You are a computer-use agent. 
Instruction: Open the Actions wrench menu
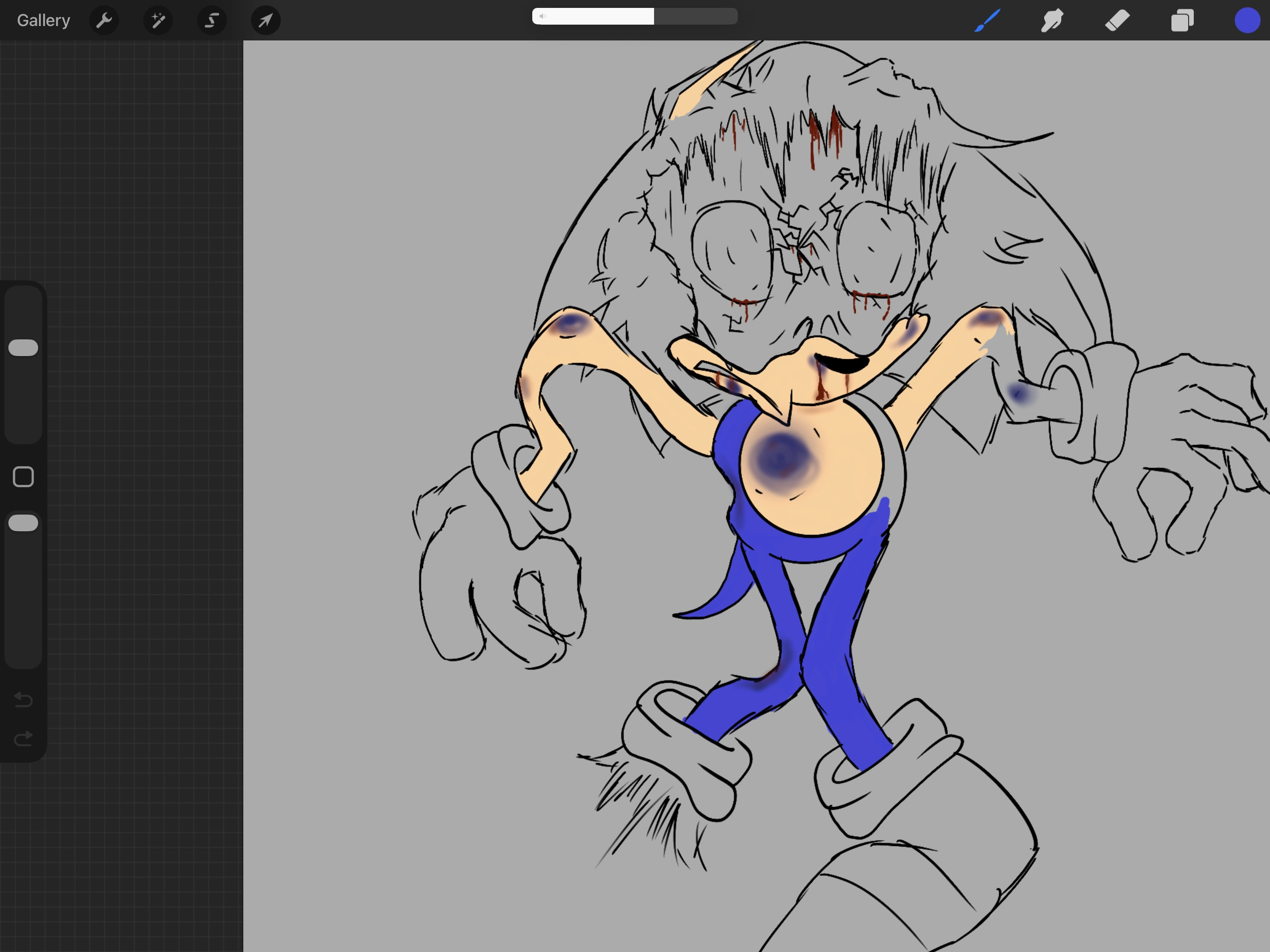[x=104, y=20]
